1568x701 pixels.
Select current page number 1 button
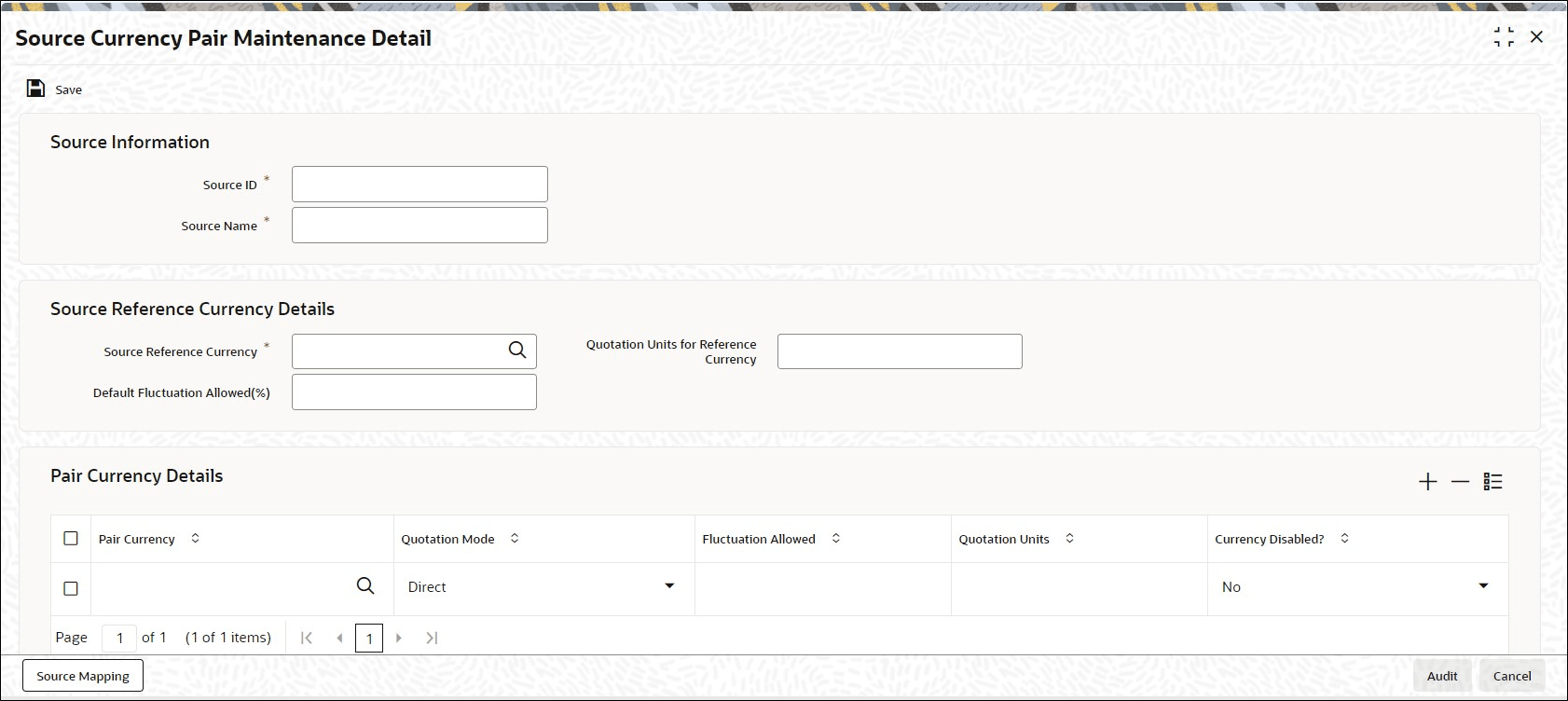pyautogui.click(x=369, y=639)
